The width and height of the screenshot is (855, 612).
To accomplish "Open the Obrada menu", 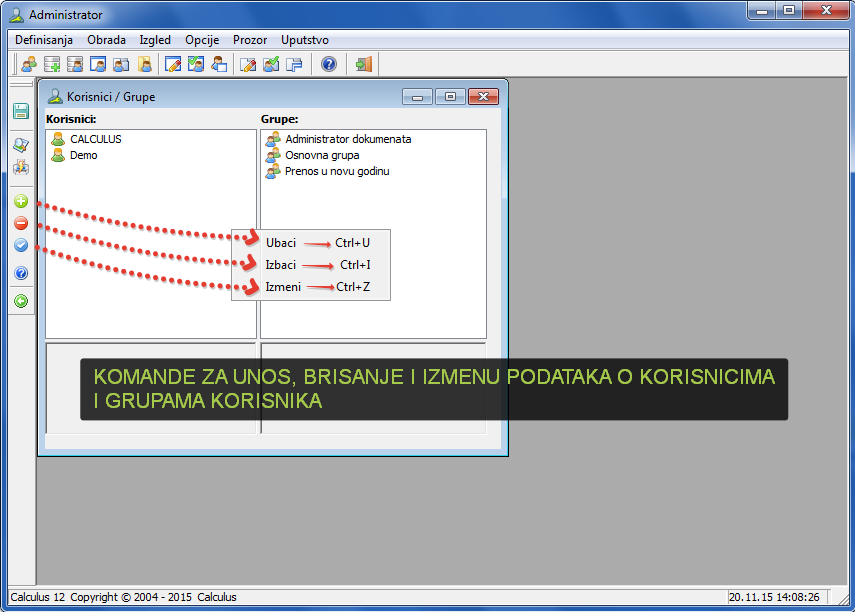I will [106, 40].
